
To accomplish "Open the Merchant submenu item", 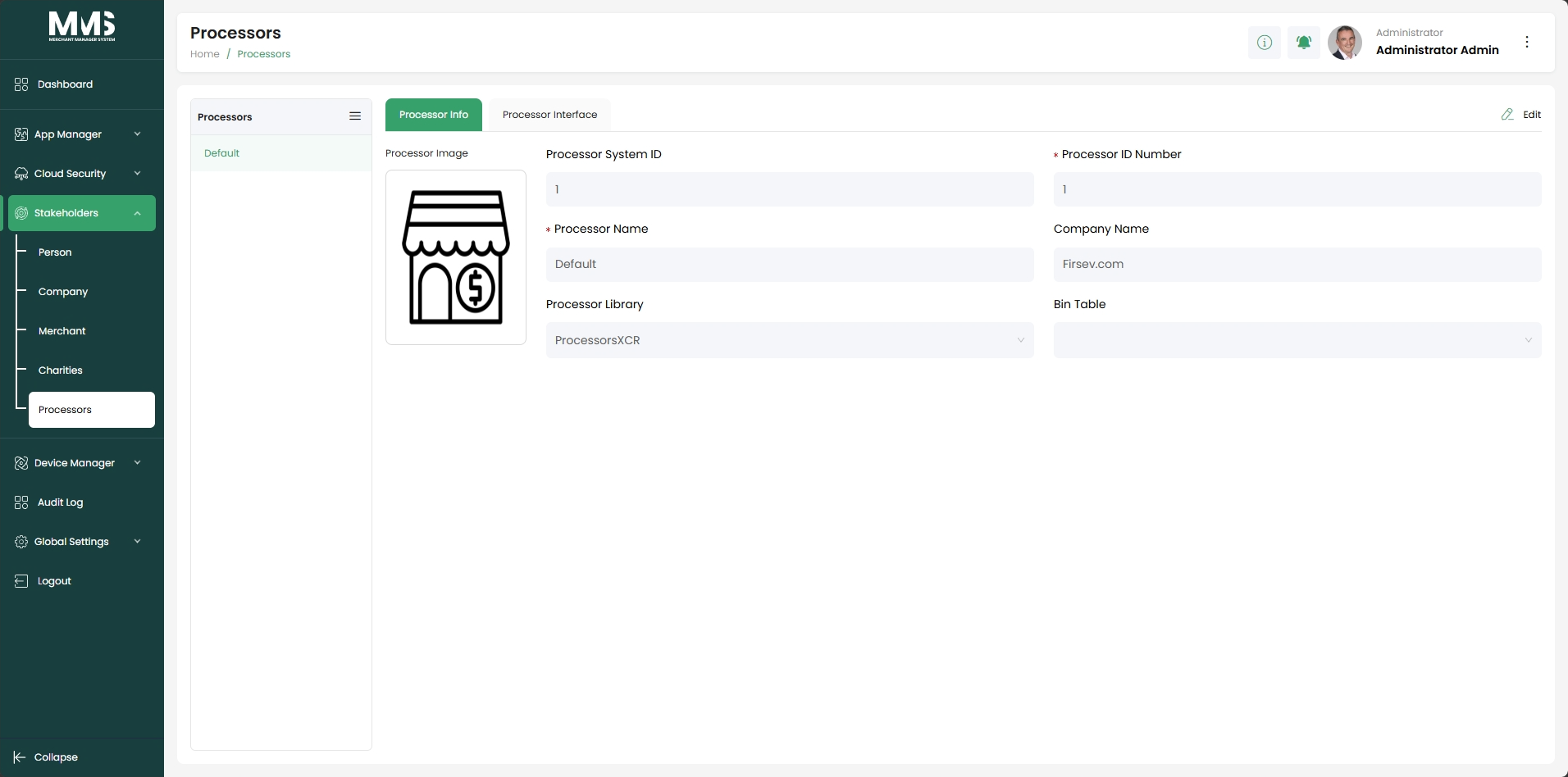I will (x=62, y=331).
